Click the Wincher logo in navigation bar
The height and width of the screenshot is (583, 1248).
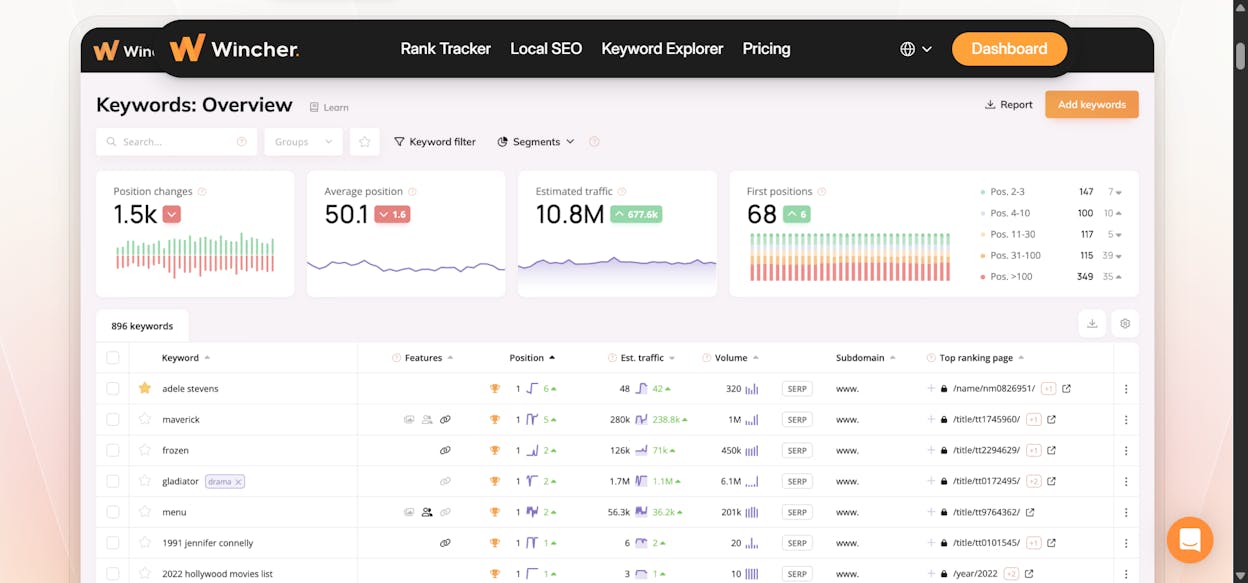(x=234, y=48)
